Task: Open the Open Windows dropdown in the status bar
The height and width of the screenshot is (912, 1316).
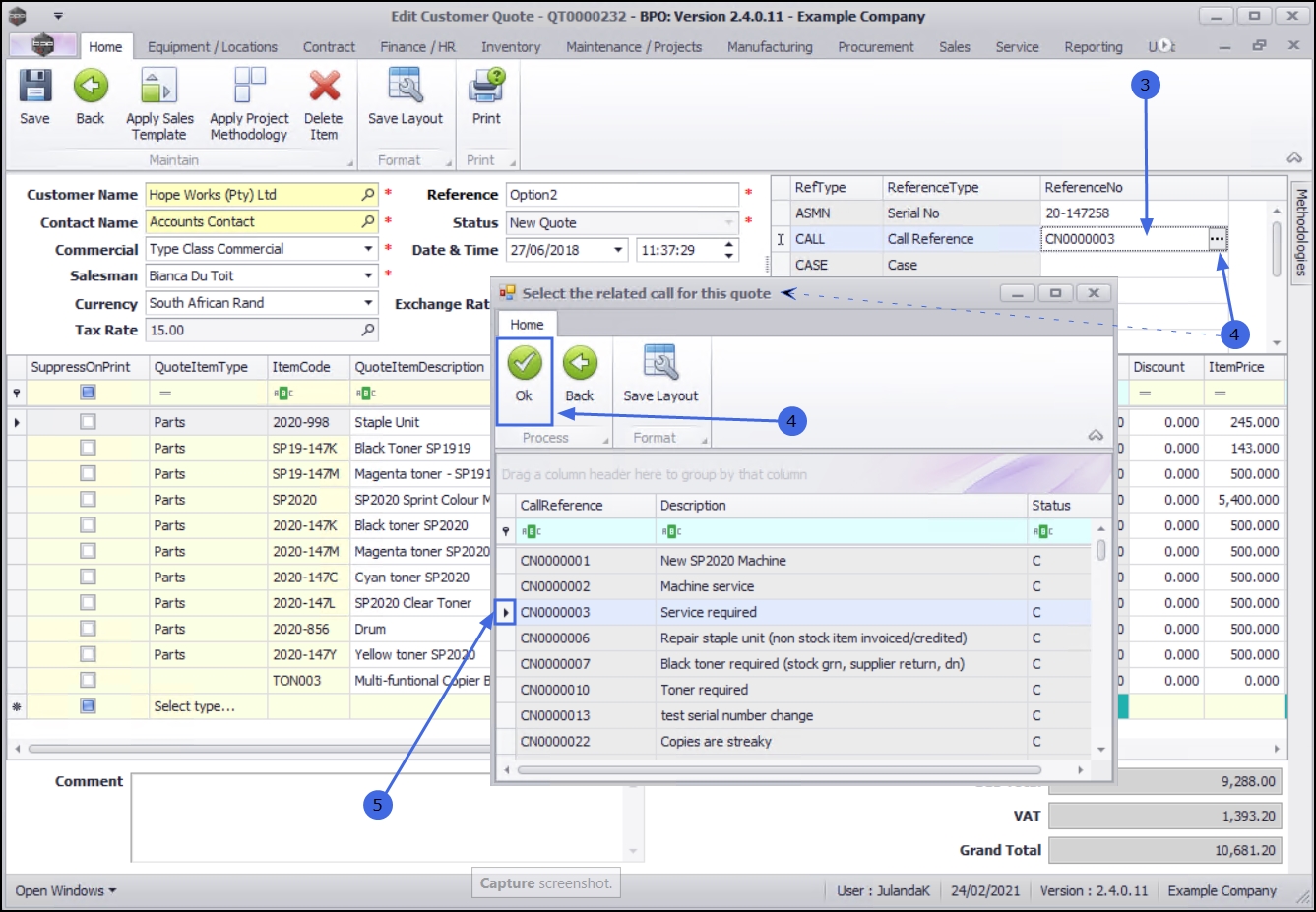Action: [66, 891]
